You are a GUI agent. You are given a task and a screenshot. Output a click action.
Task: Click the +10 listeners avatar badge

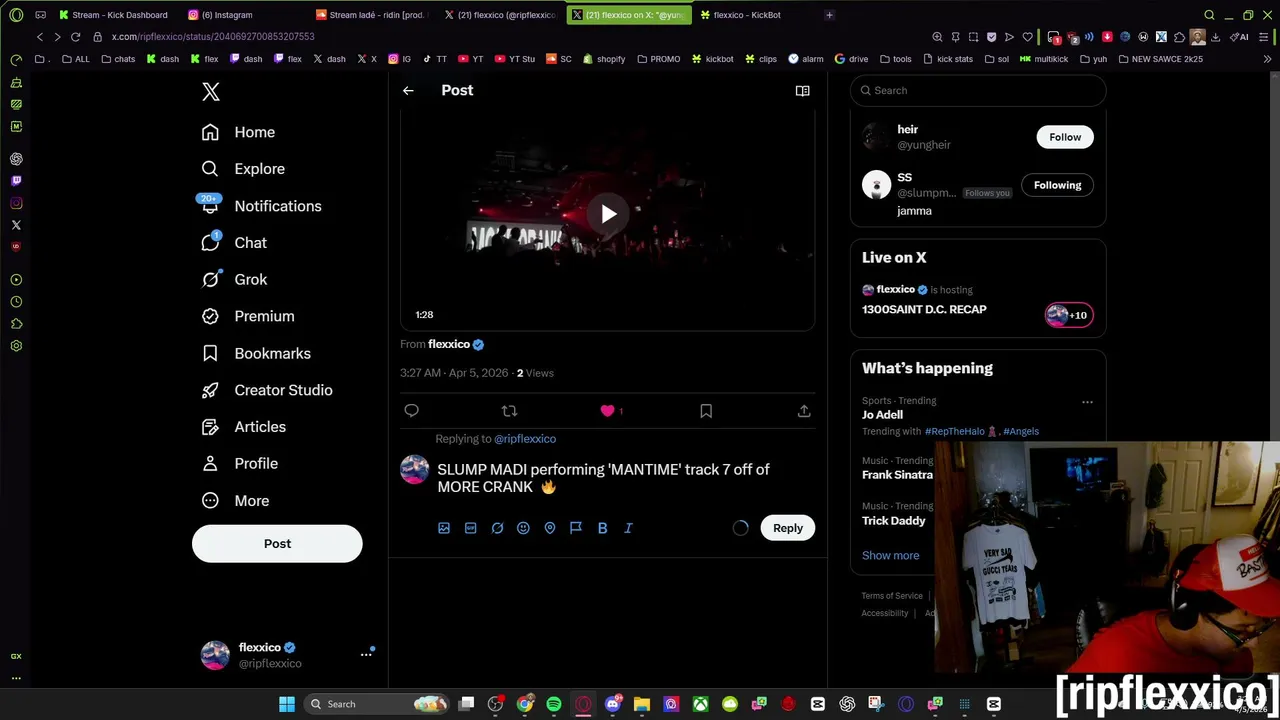(x=1068, y=315)
